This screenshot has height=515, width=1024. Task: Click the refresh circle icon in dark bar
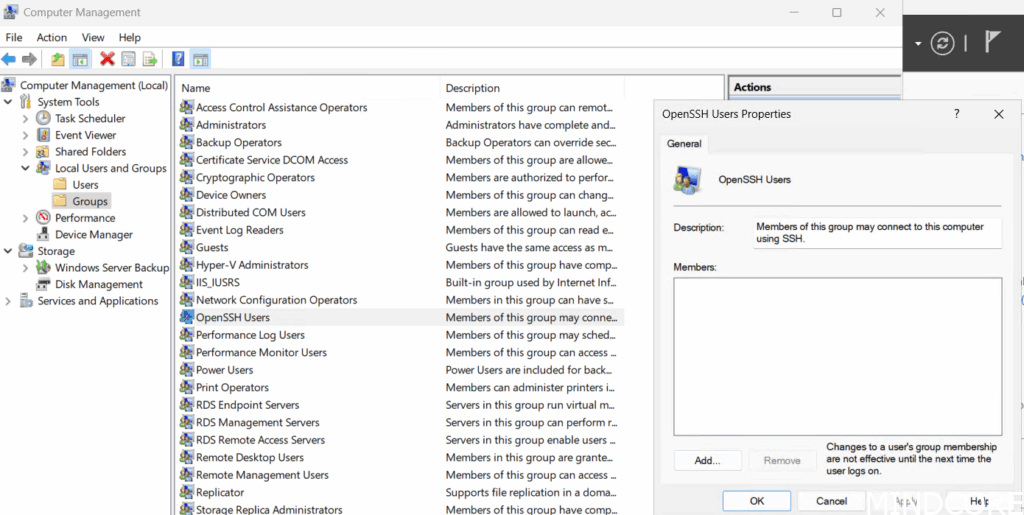pyautogui.click(x=942, y=44)
